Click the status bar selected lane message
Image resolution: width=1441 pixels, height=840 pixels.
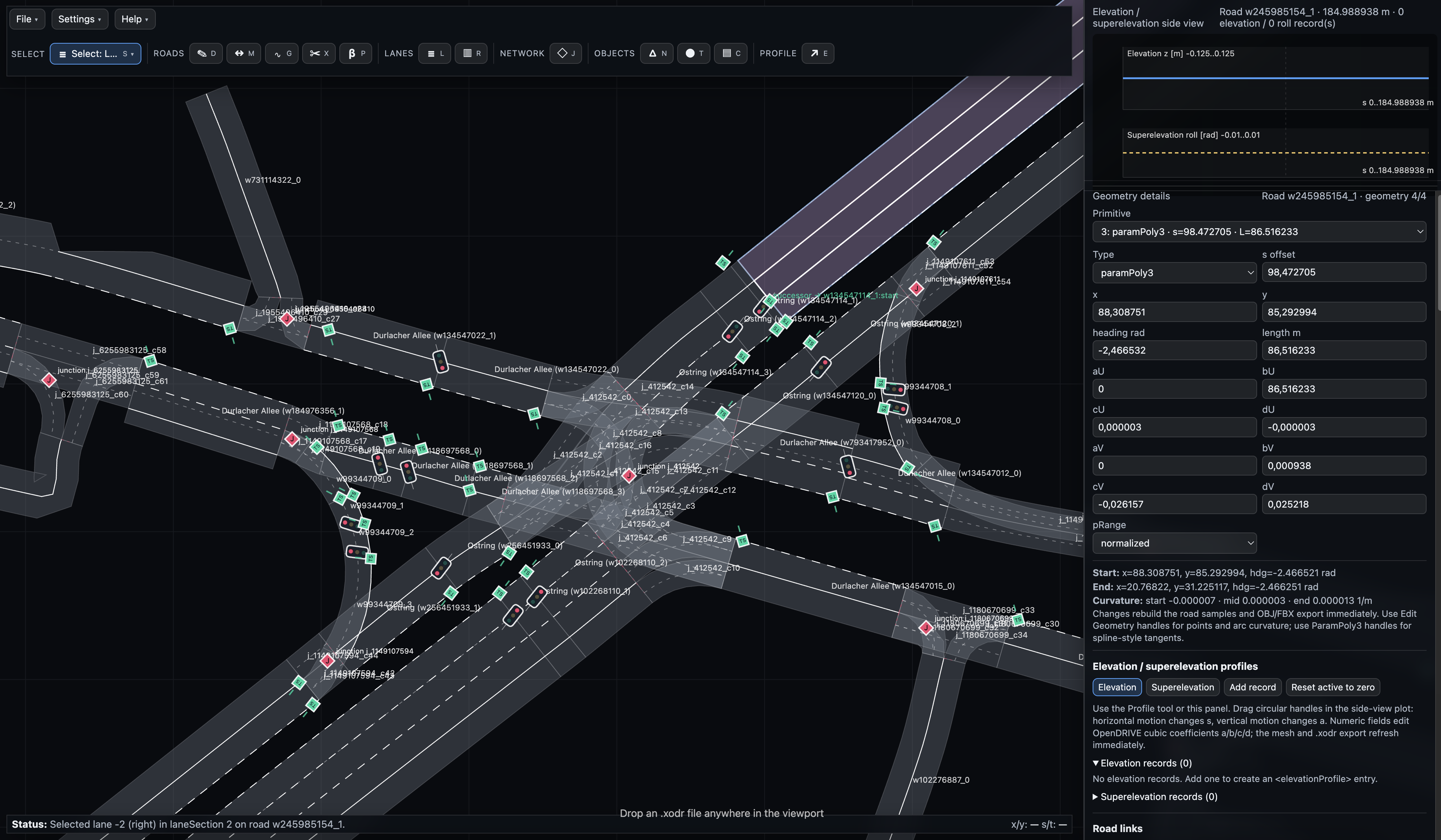[x=197, y=824]
